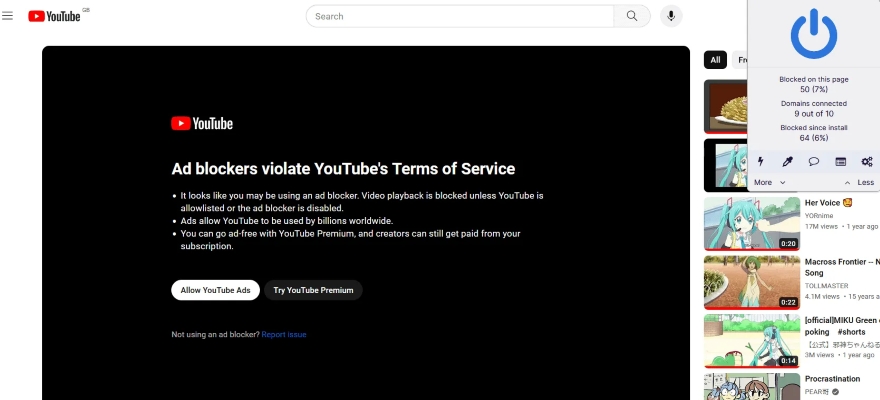Open the Her Voice video thumbnail

point(751,223)
